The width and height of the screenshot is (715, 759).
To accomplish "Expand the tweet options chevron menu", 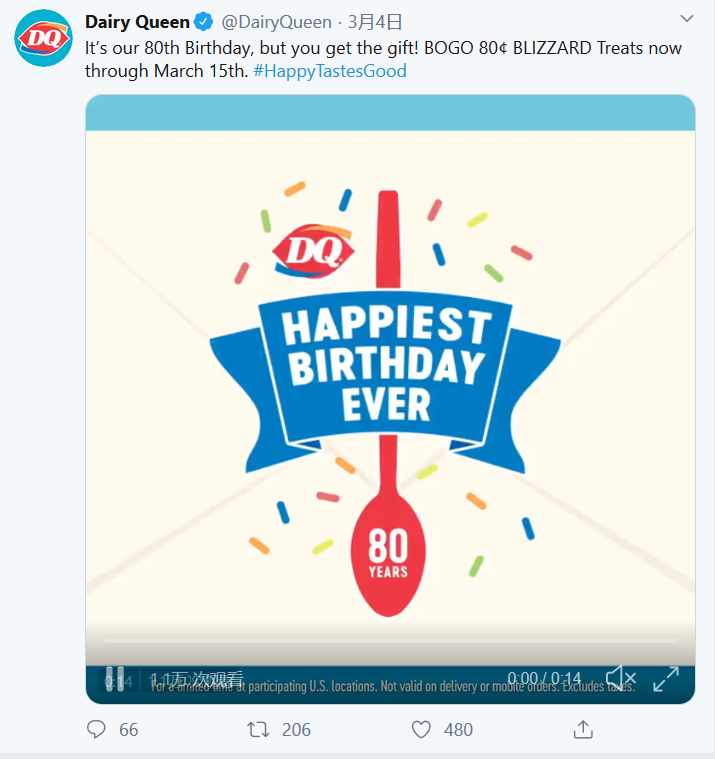I will coord(686,19).
